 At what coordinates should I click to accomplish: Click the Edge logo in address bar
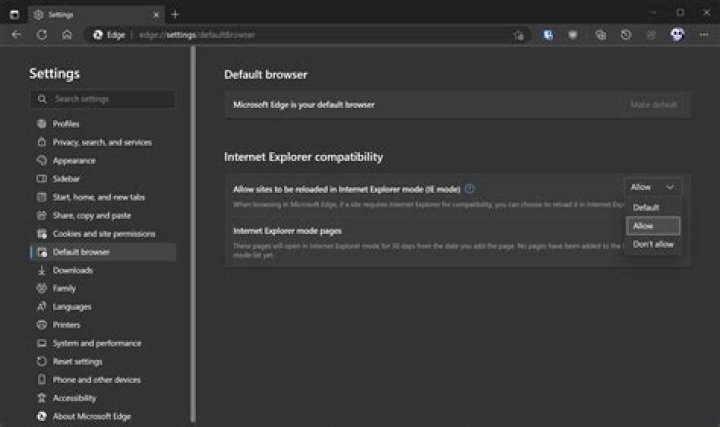click(98, 35)
